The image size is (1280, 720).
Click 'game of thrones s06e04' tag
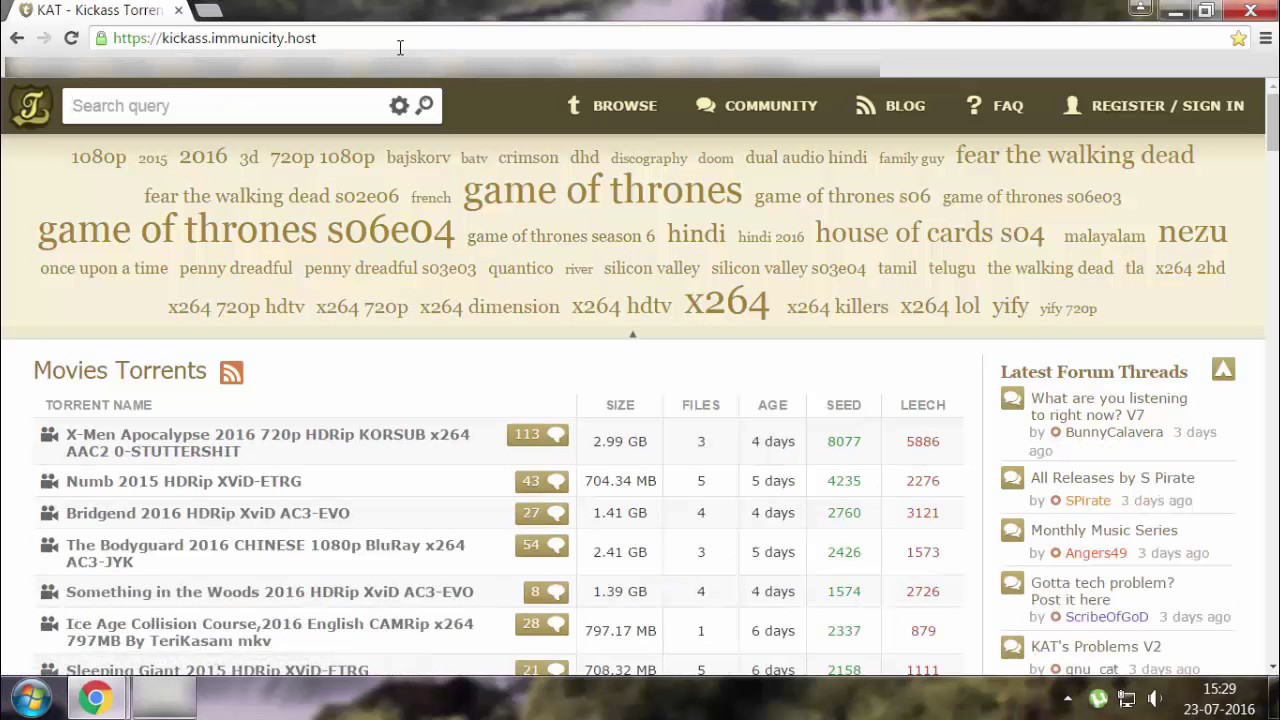pyautogui.click(x=246, y=230)
